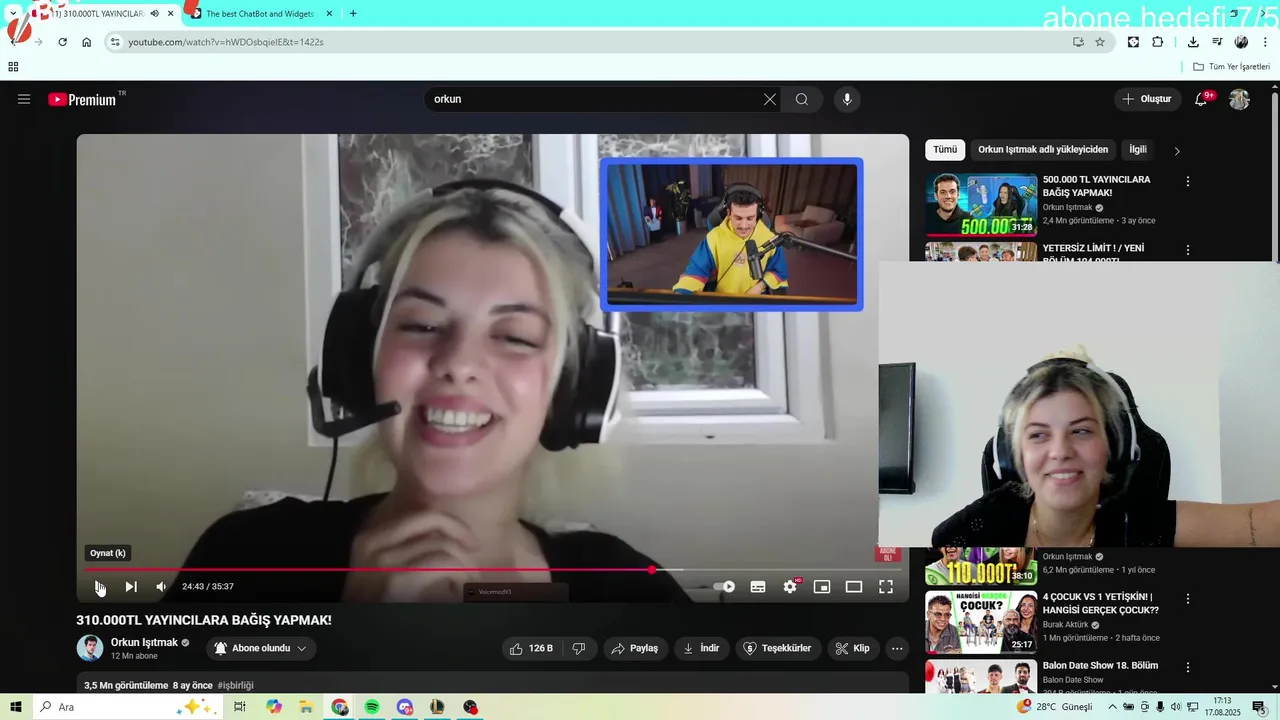
Task: Open options for 'Balon Date Show 18. Bölüm'
Action: click(x=1188, y=667)
